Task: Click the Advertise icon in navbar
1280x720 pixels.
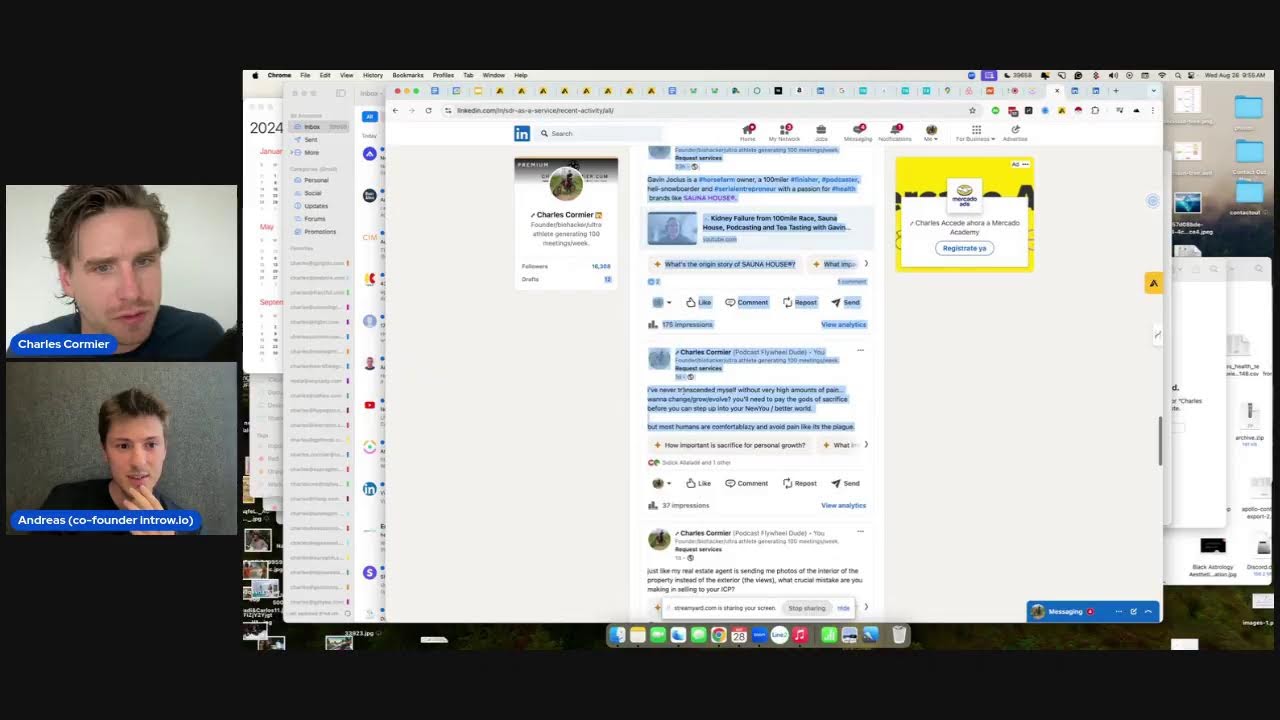Action: [1015, 132]
